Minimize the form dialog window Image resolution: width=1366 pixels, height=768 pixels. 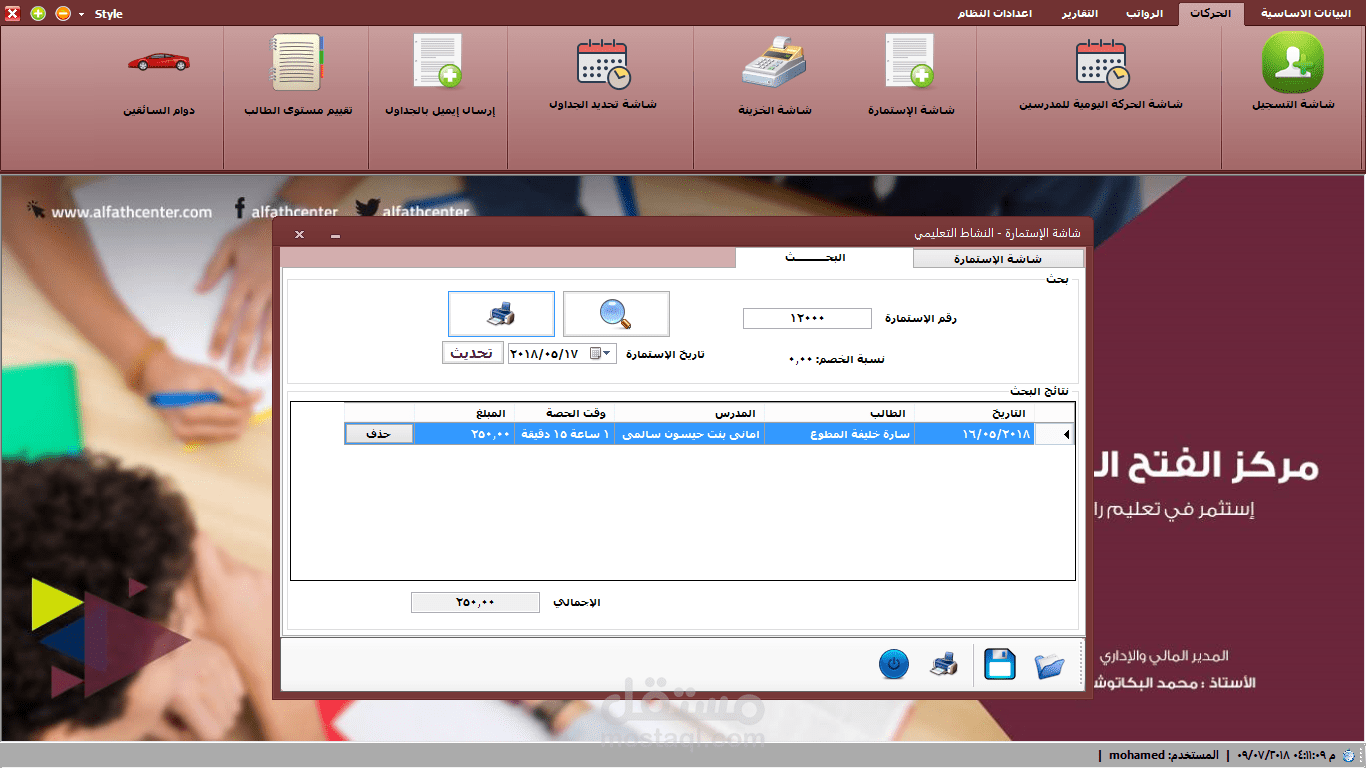[x=335, y=235]
